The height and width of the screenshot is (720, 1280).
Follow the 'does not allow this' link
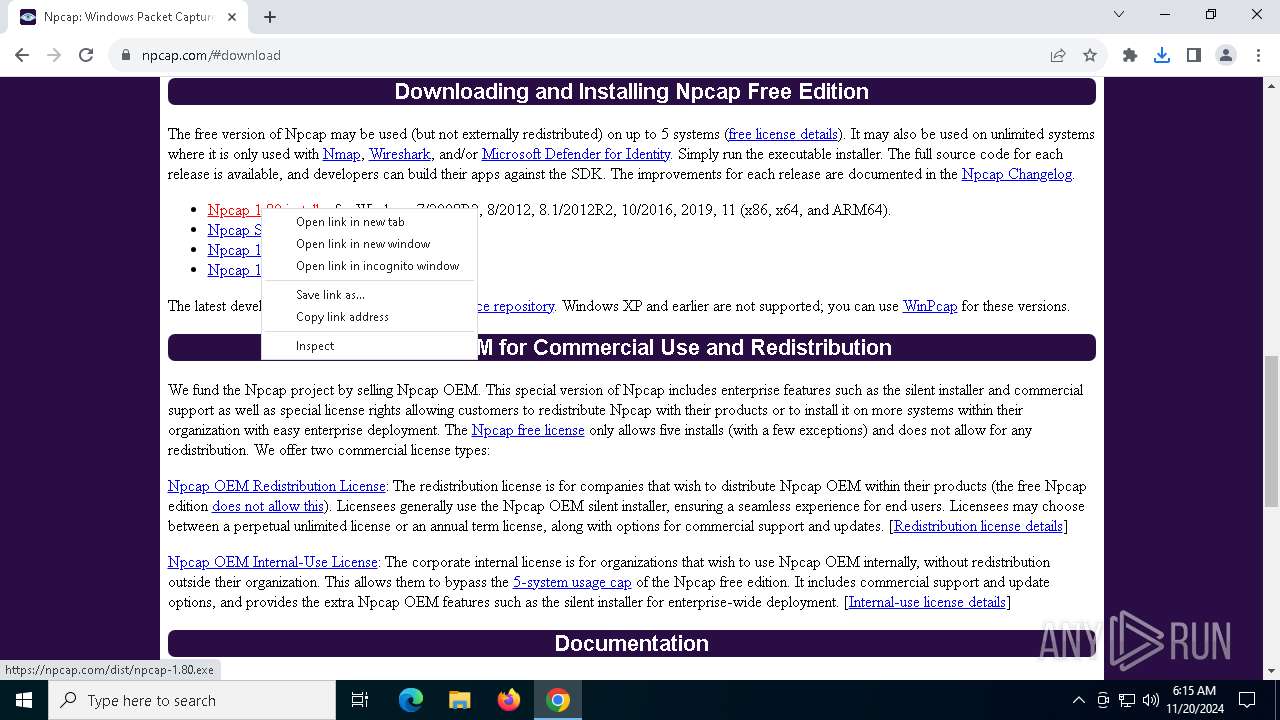[x=268, y=506]
